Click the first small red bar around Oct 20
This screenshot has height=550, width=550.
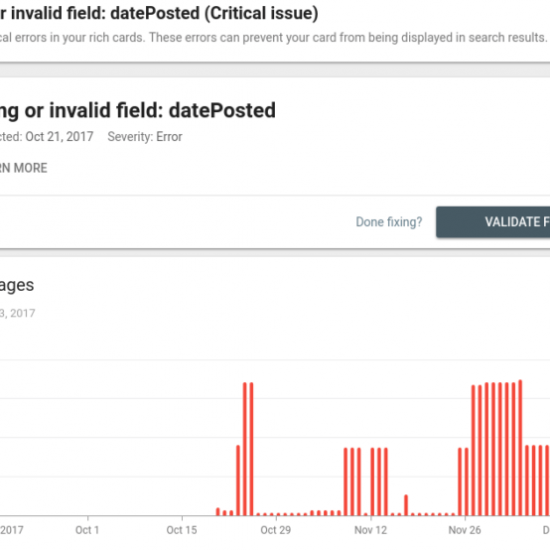click(x=218, y=512)
